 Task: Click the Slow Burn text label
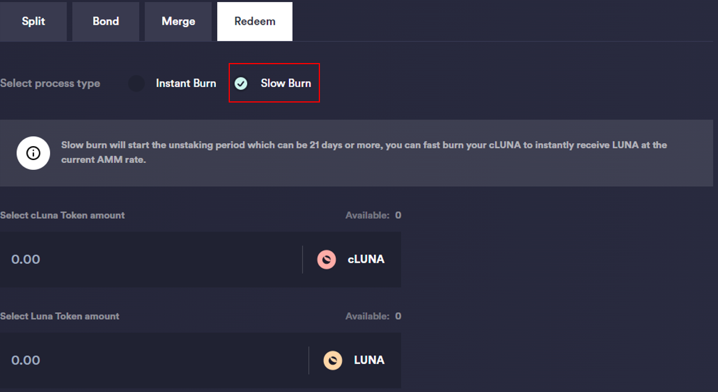coord(286,83)
